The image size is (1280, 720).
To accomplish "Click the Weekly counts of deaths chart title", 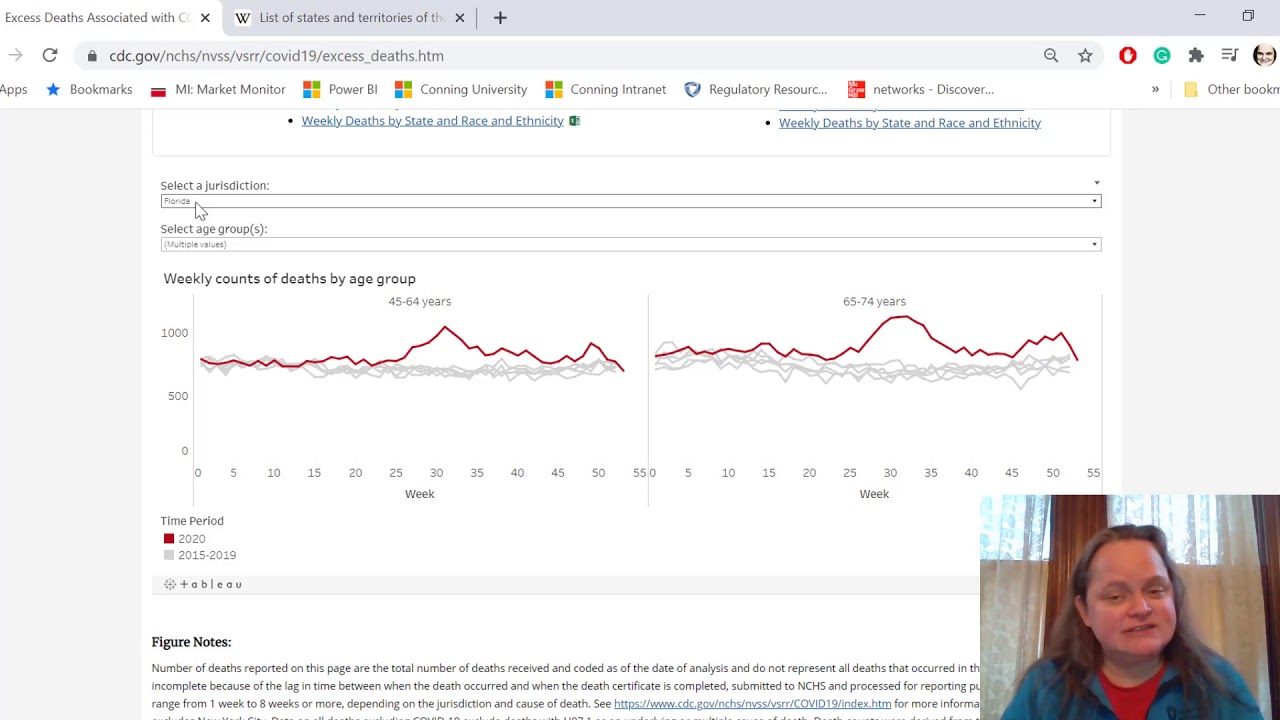I will tap(290, 279).
